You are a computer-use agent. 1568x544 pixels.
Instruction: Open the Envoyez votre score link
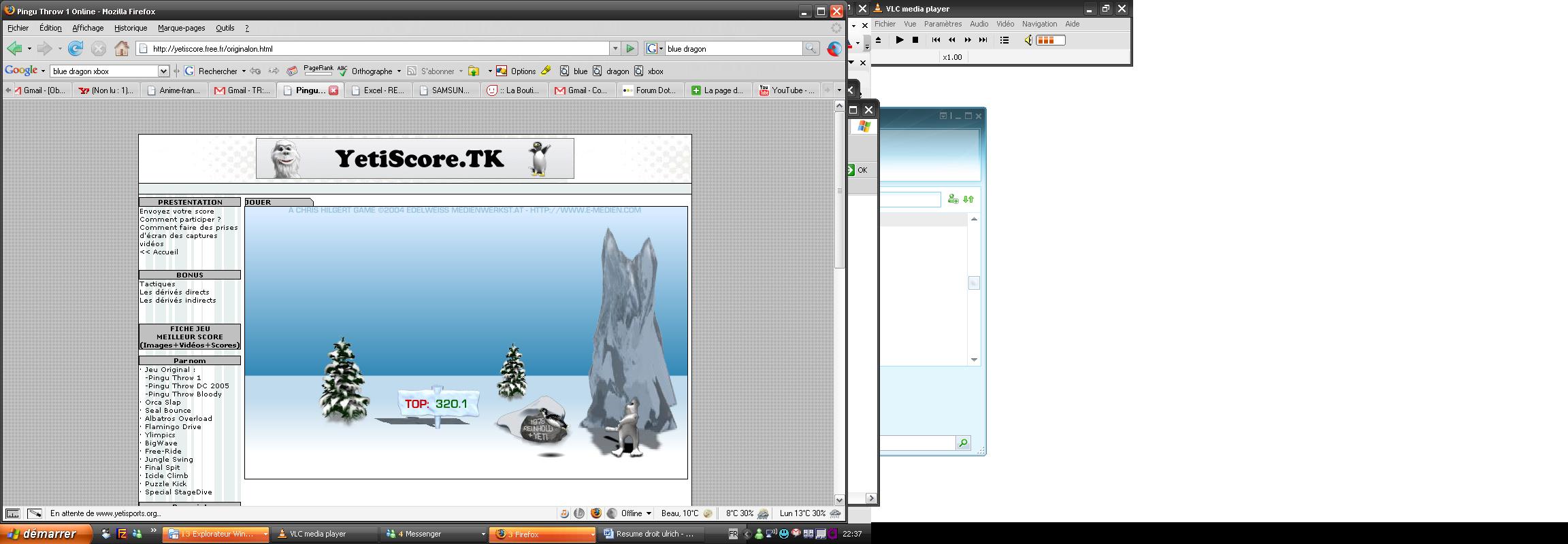click(x=177, y=211)
